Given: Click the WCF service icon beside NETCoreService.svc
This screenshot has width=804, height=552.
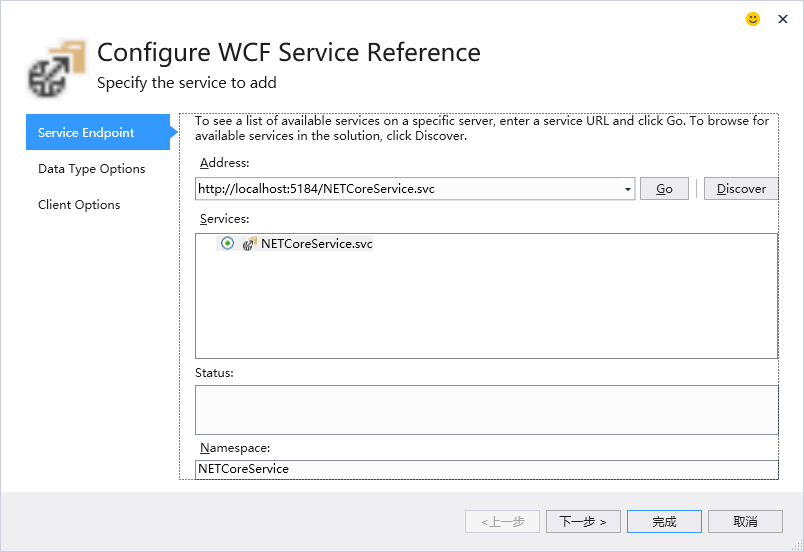Looking at the screenshot, I should pyautogui.click(x=249, y=243).
